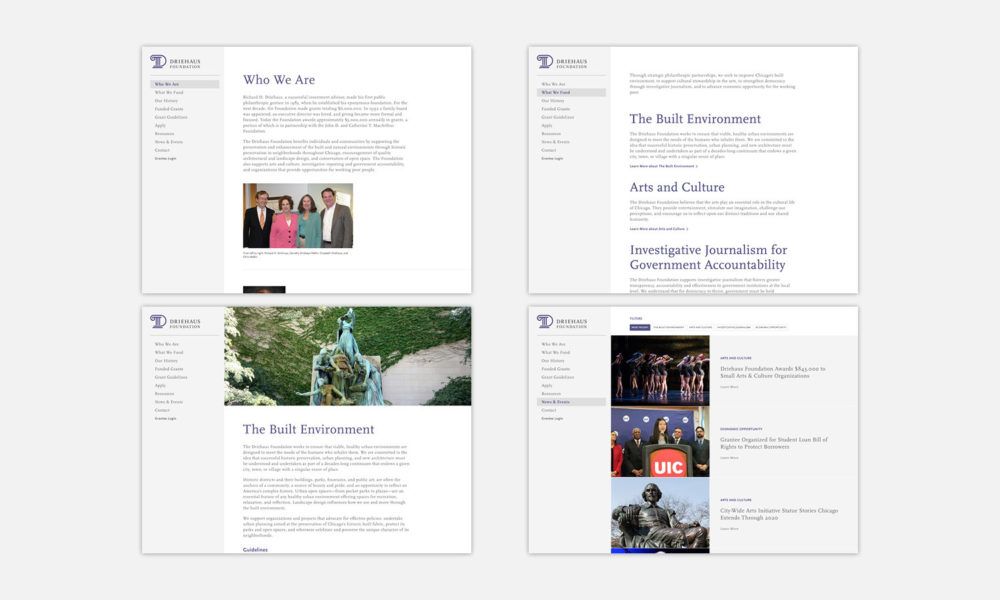Select "Grant Guidelines" from the navigation menu
Screen dimensions: 1000x600
point(171,117)
